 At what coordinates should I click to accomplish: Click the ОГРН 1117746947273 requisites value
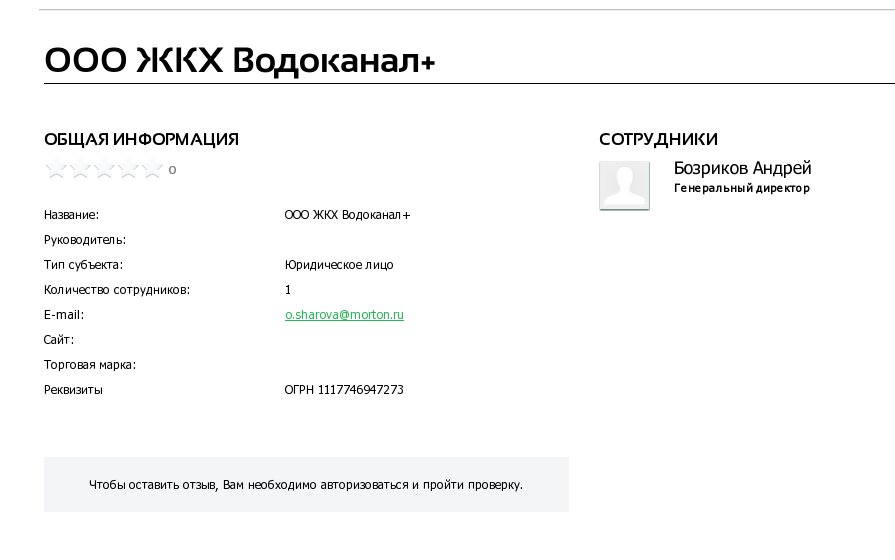(344, 390)
